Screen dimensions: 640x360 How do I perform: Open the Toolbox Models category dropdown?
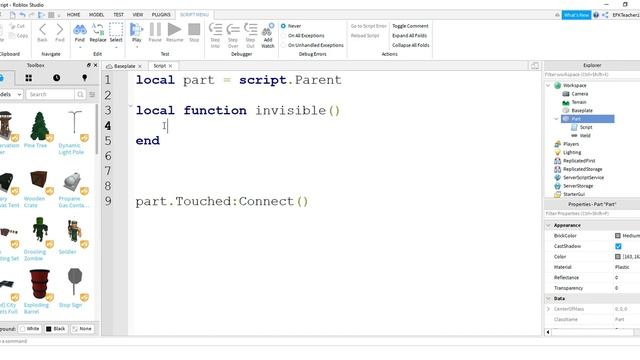[11, 94]
